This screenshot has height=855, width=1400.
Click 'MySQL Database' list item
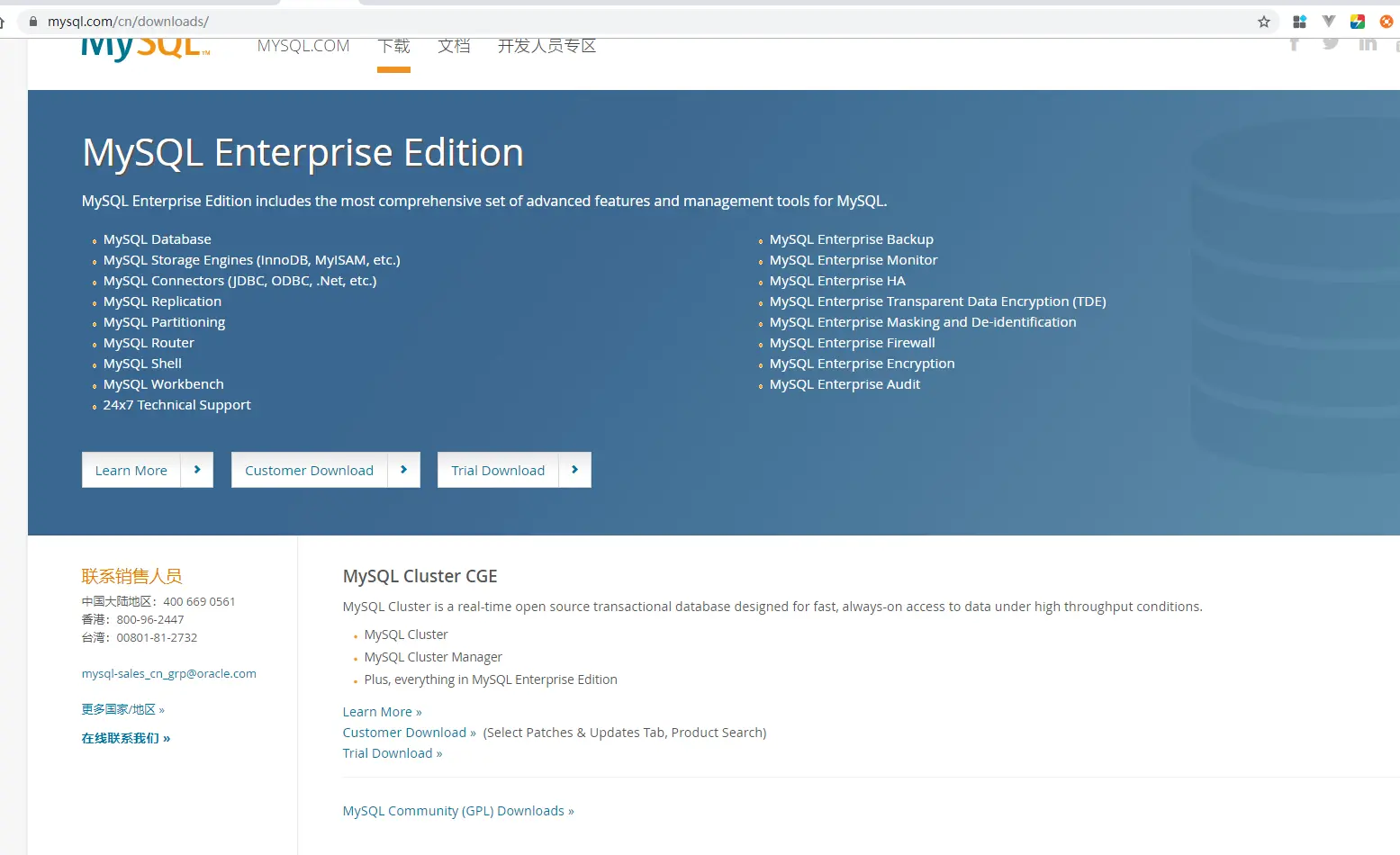click(x=158, y=239)
